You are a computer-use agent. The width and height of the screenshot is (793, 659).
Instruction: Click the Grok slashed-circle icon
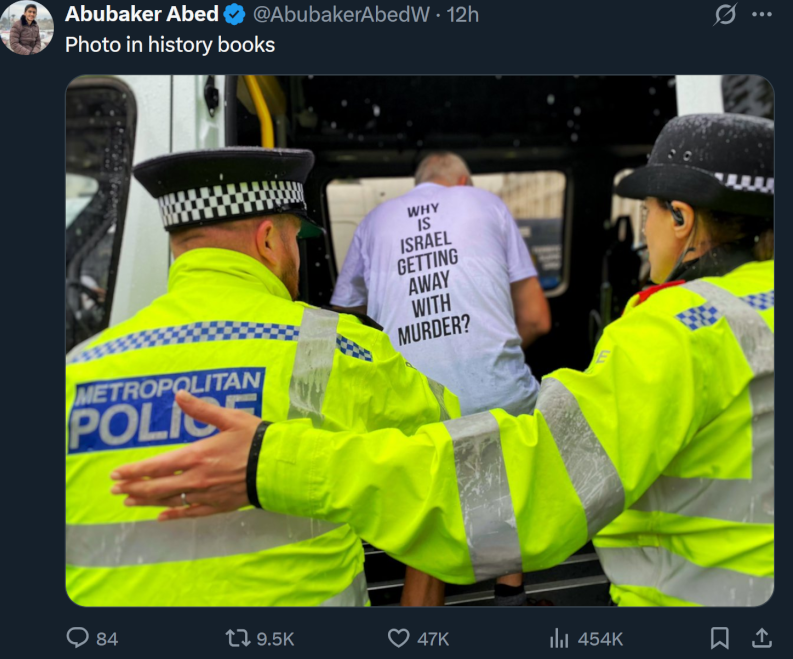tap(725, 14)
